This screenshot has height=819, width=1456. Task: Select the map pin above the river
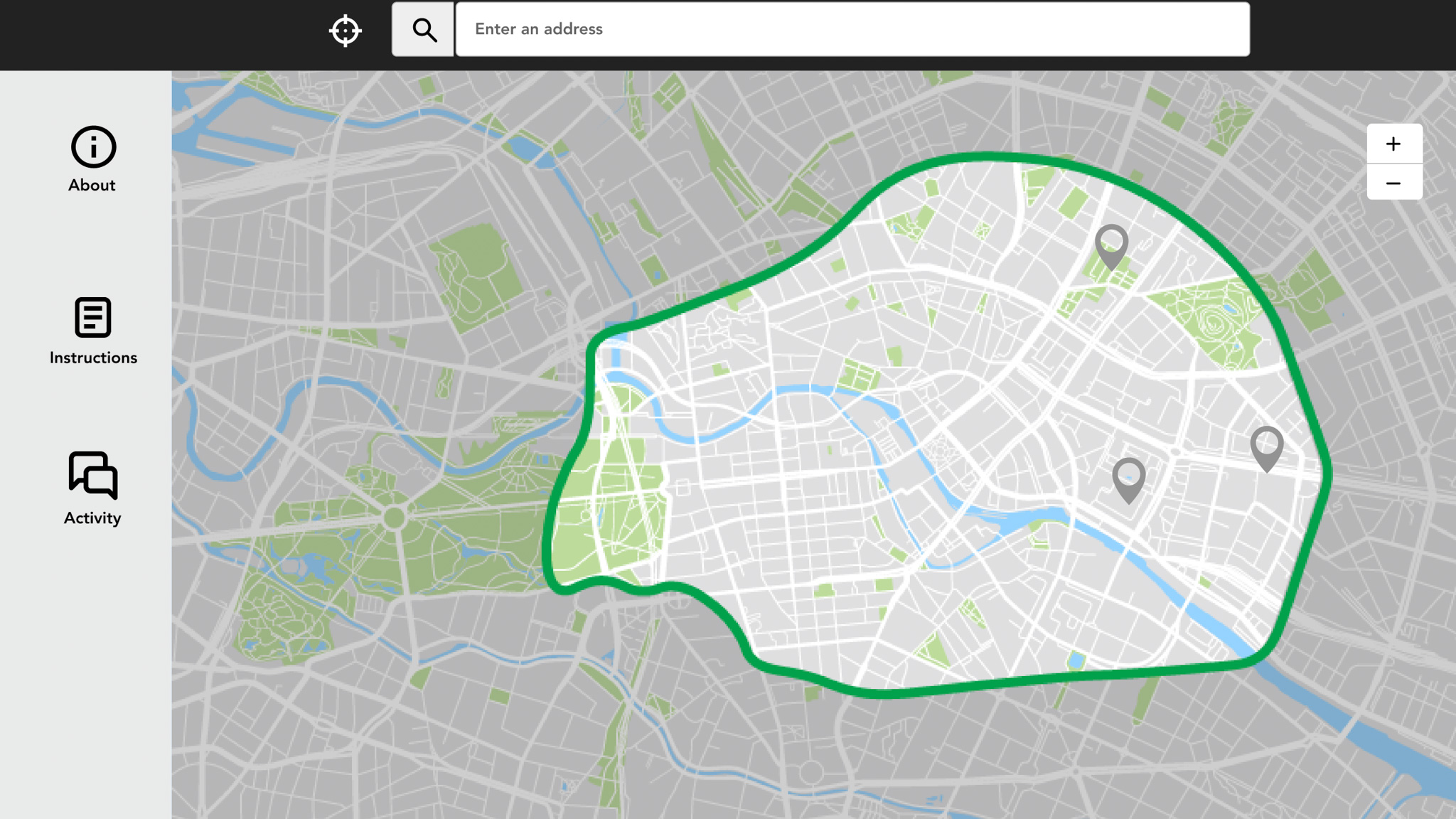click(x=1129, y=480)
